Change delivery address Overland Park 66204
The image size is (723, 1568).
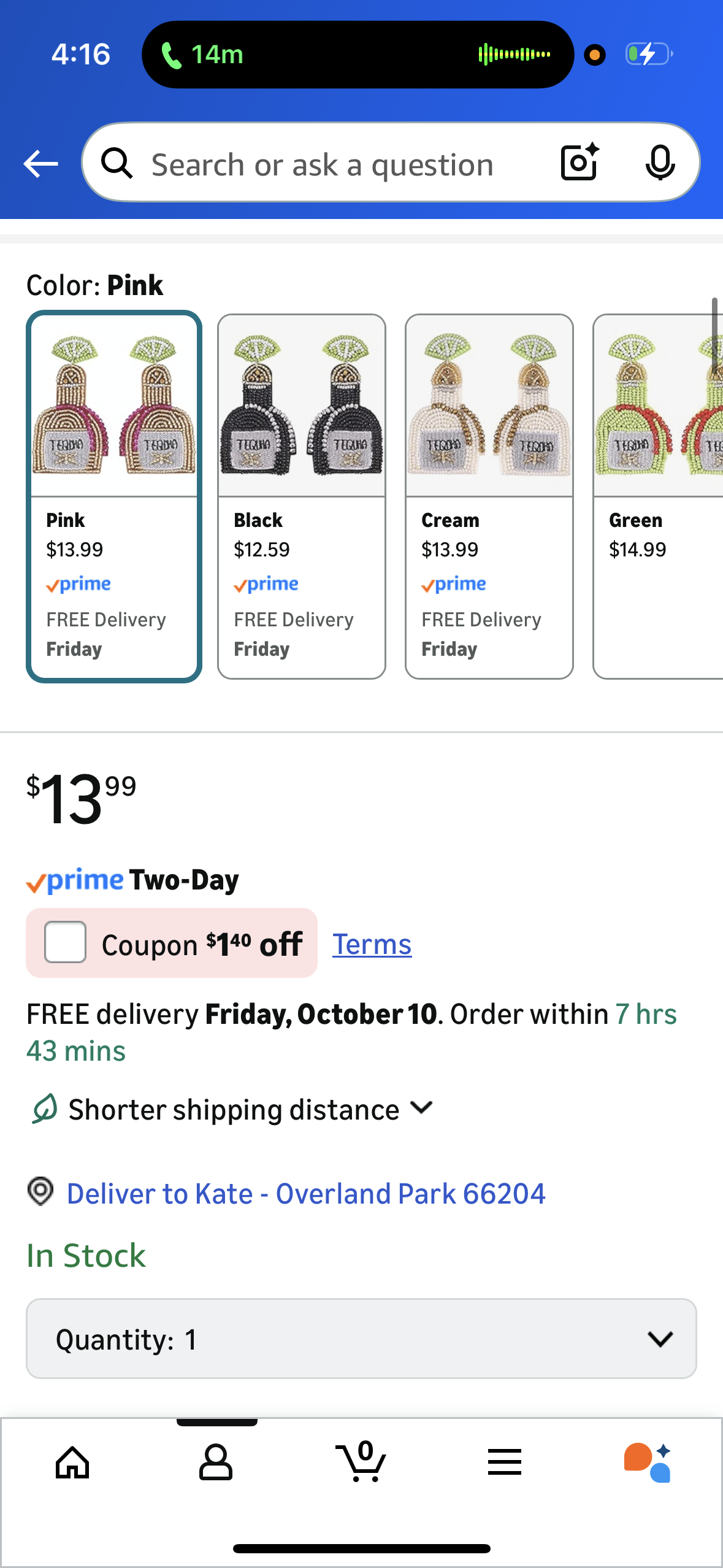click(305, 1194)
